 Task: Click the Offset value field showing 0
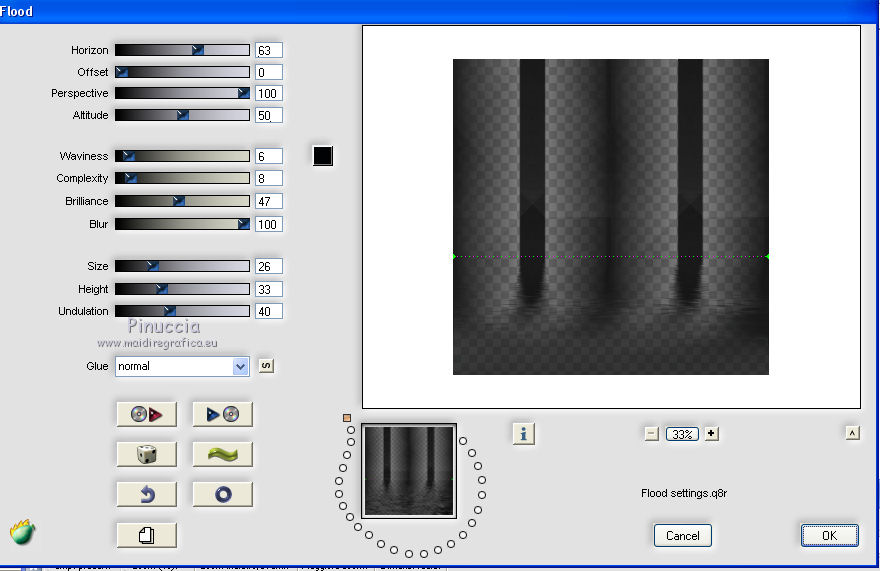pyautogui.click(x=269, y=72)
